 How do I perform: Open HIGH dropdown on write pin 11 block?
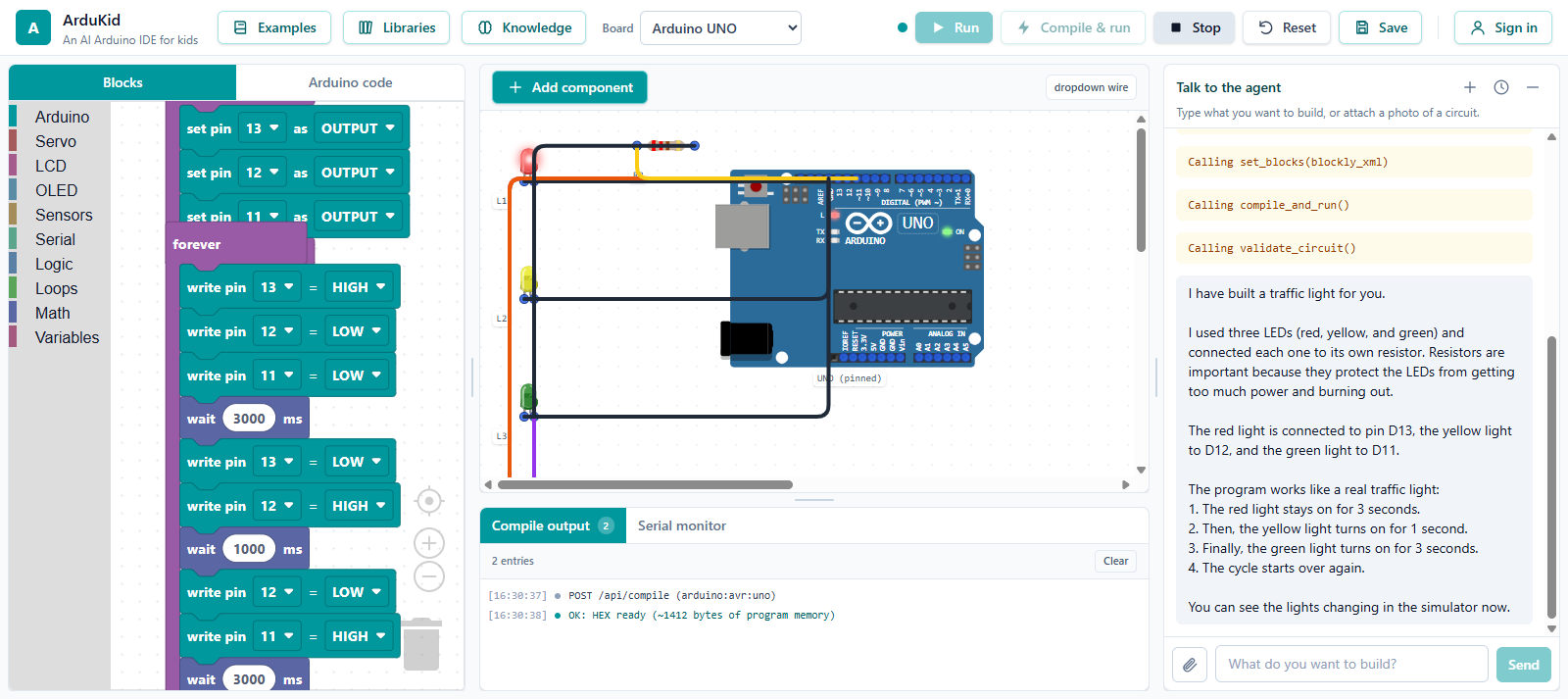point(359,636)
